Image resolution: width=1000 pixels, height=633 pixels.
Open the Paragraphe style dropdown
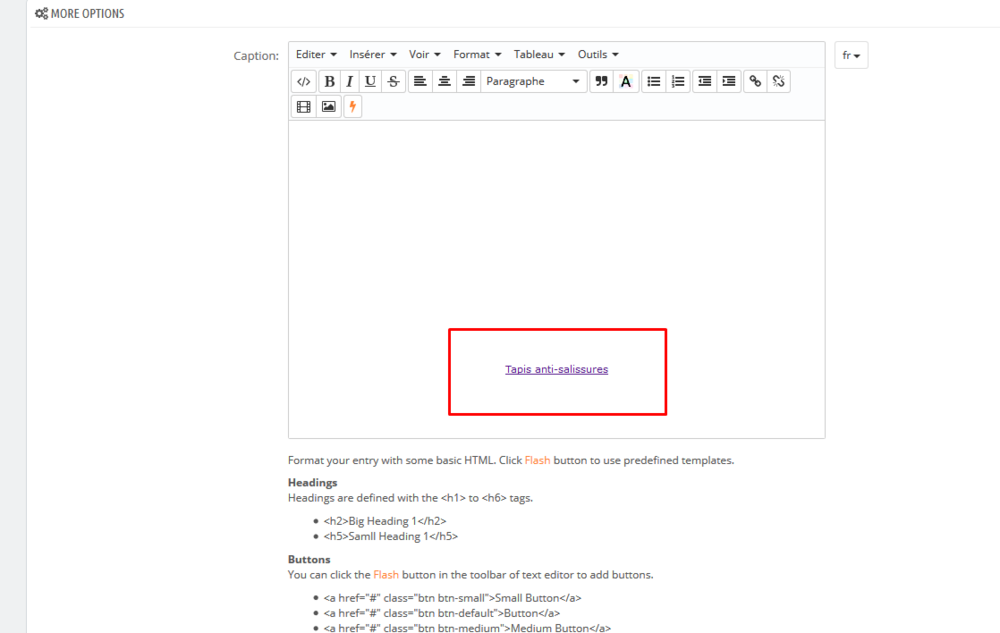pyautogui.click(x=535, y=81)
